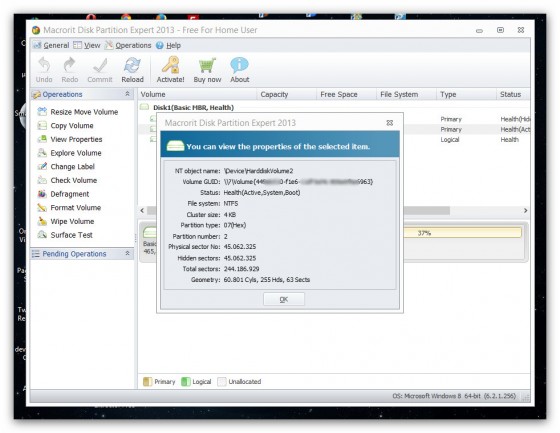Click the Unallocated legend color swatch

[x=222, y=382]
